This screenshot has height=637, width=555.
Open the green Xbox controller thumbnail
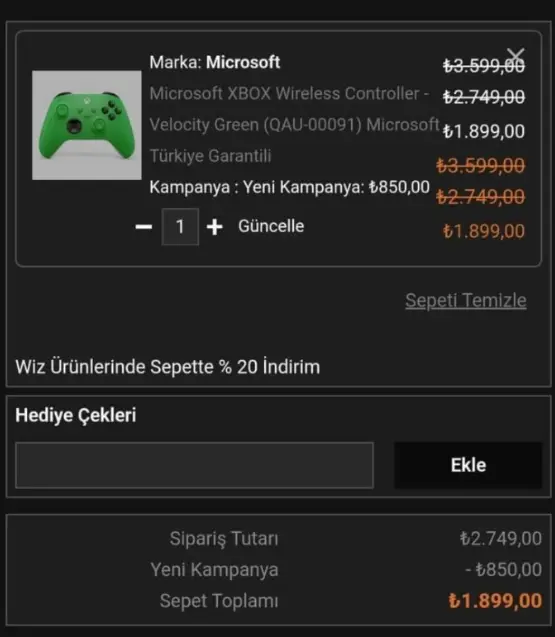87,125
